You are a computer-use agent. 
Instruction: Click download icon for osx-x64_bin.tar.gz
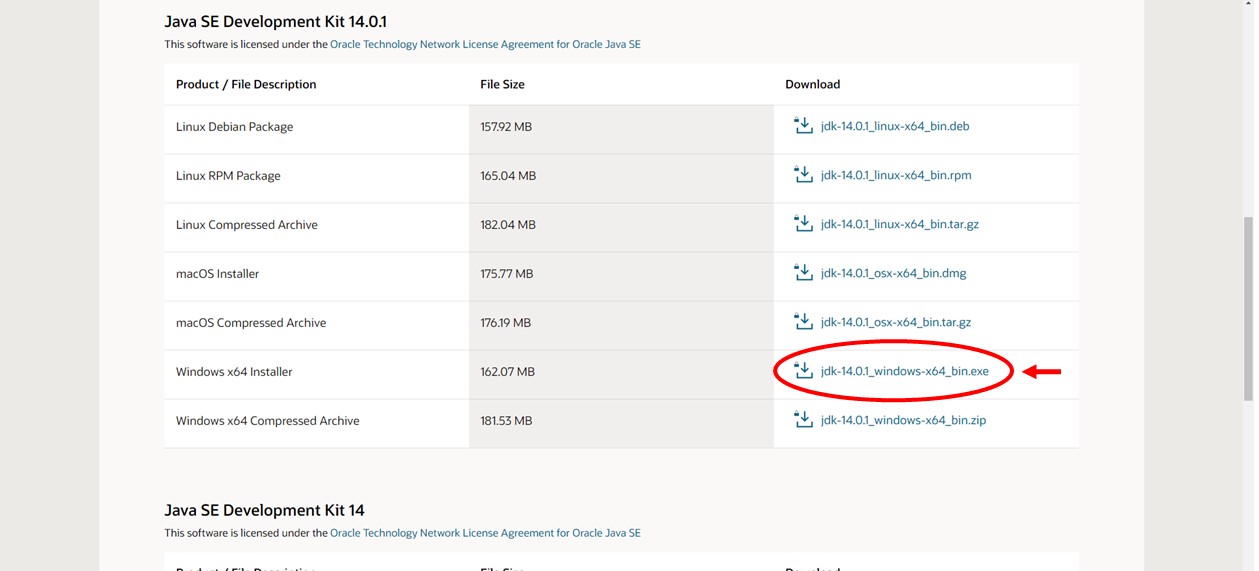(803, 322)
